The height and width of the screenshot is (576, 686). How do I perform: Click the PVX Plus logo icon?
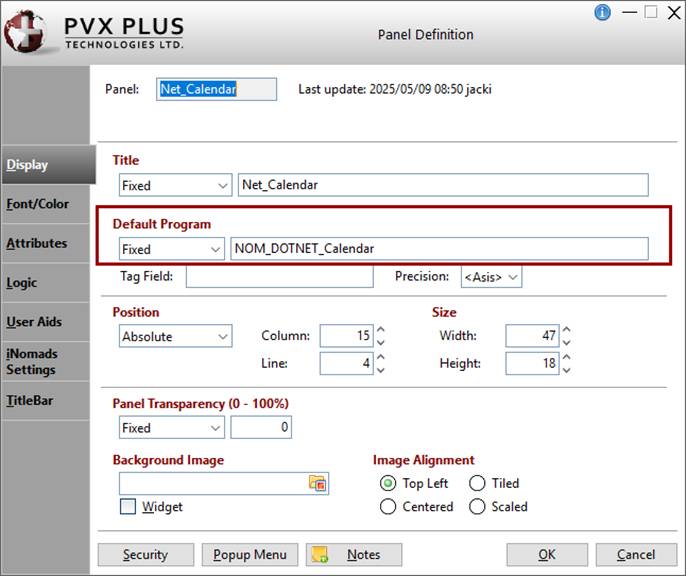pyautogui.click(x=28, y=31)
